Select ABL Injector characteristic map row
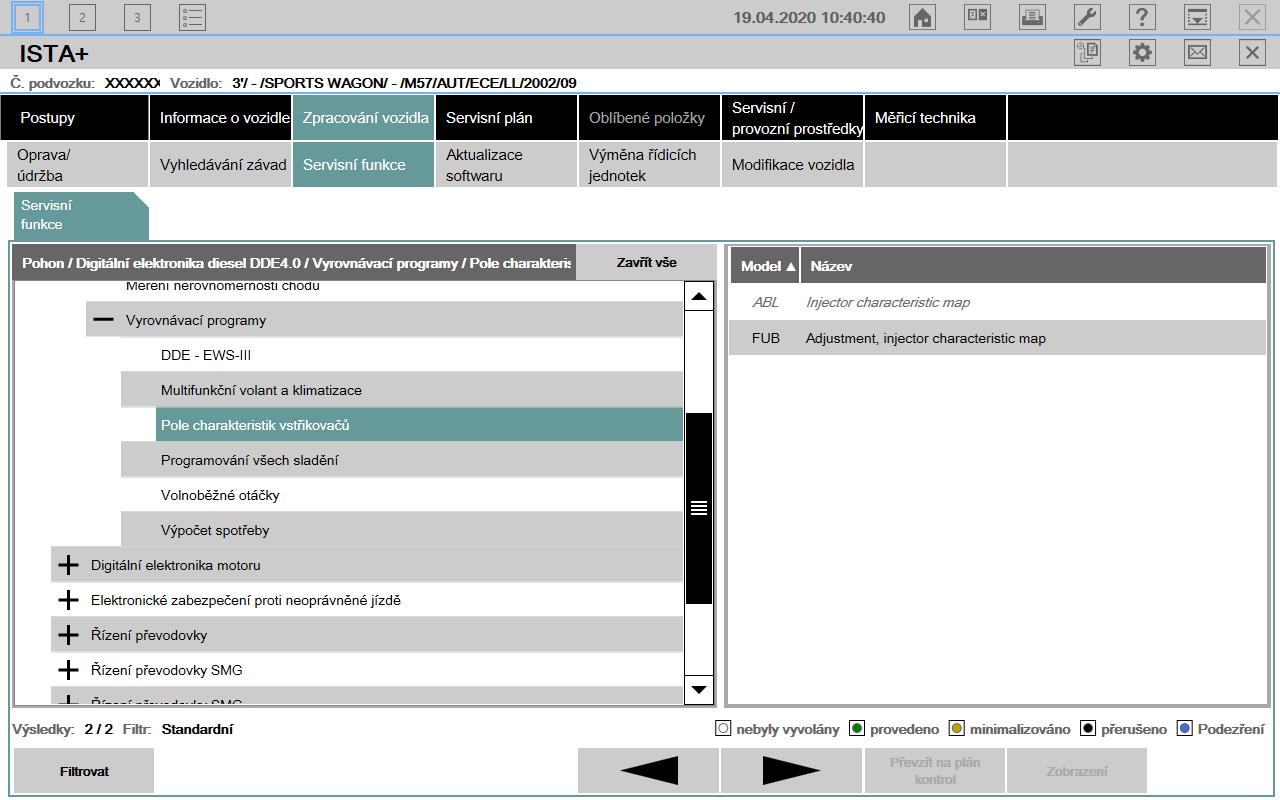The image size is (1280, 800). [997, 302]
